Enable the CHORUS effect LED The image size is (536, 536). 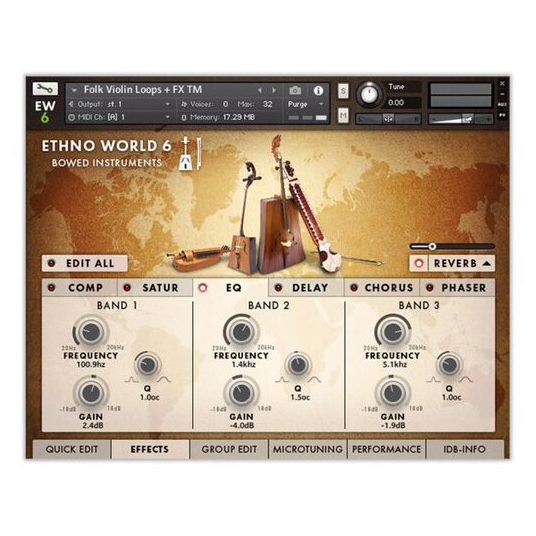pos(354,287)
